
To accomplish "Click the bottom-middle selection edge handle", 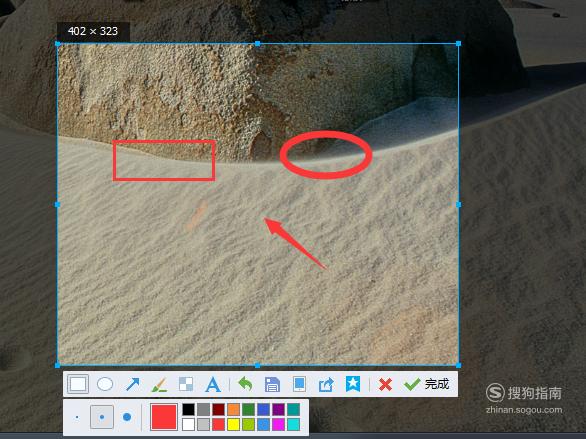I will 257,365.
